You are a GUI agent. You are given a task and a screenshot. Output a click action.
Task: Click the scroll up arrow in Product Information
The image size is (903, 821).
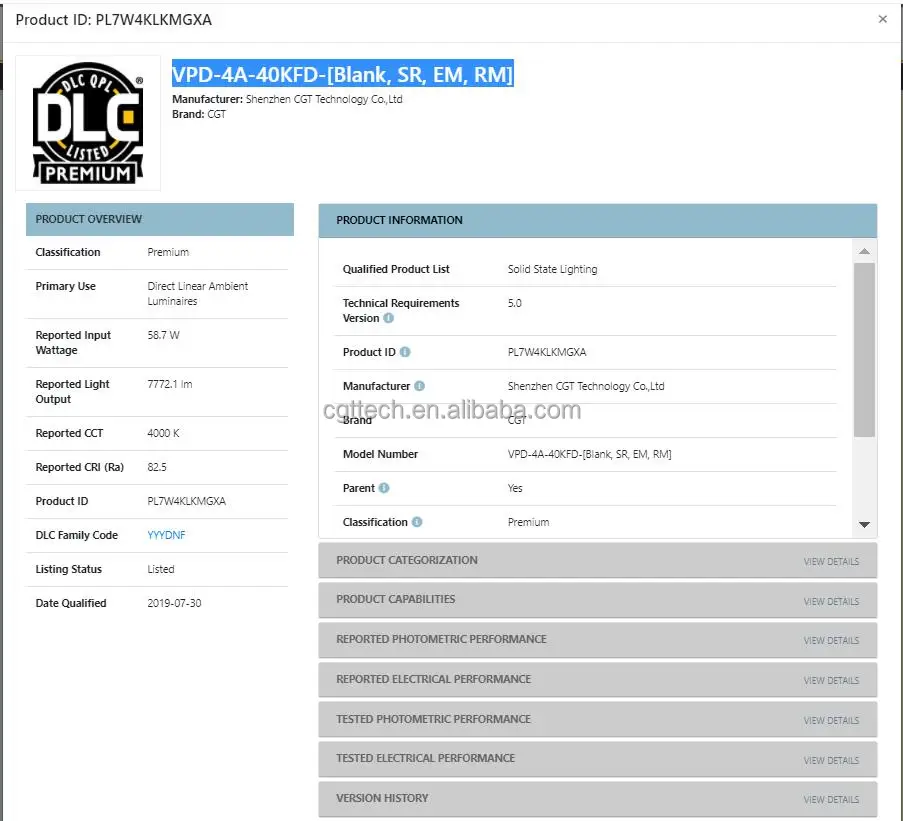point(864,251)
